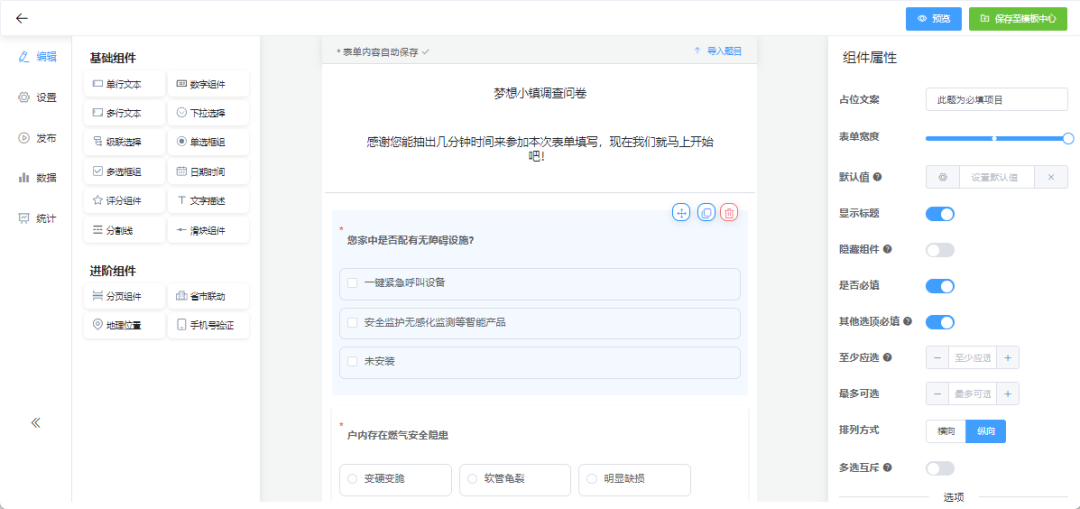Image resolution: width=1080 pixels, height=509 pixels.
Task: Toggle the 是否必填 switch
Action: [940, 286]
